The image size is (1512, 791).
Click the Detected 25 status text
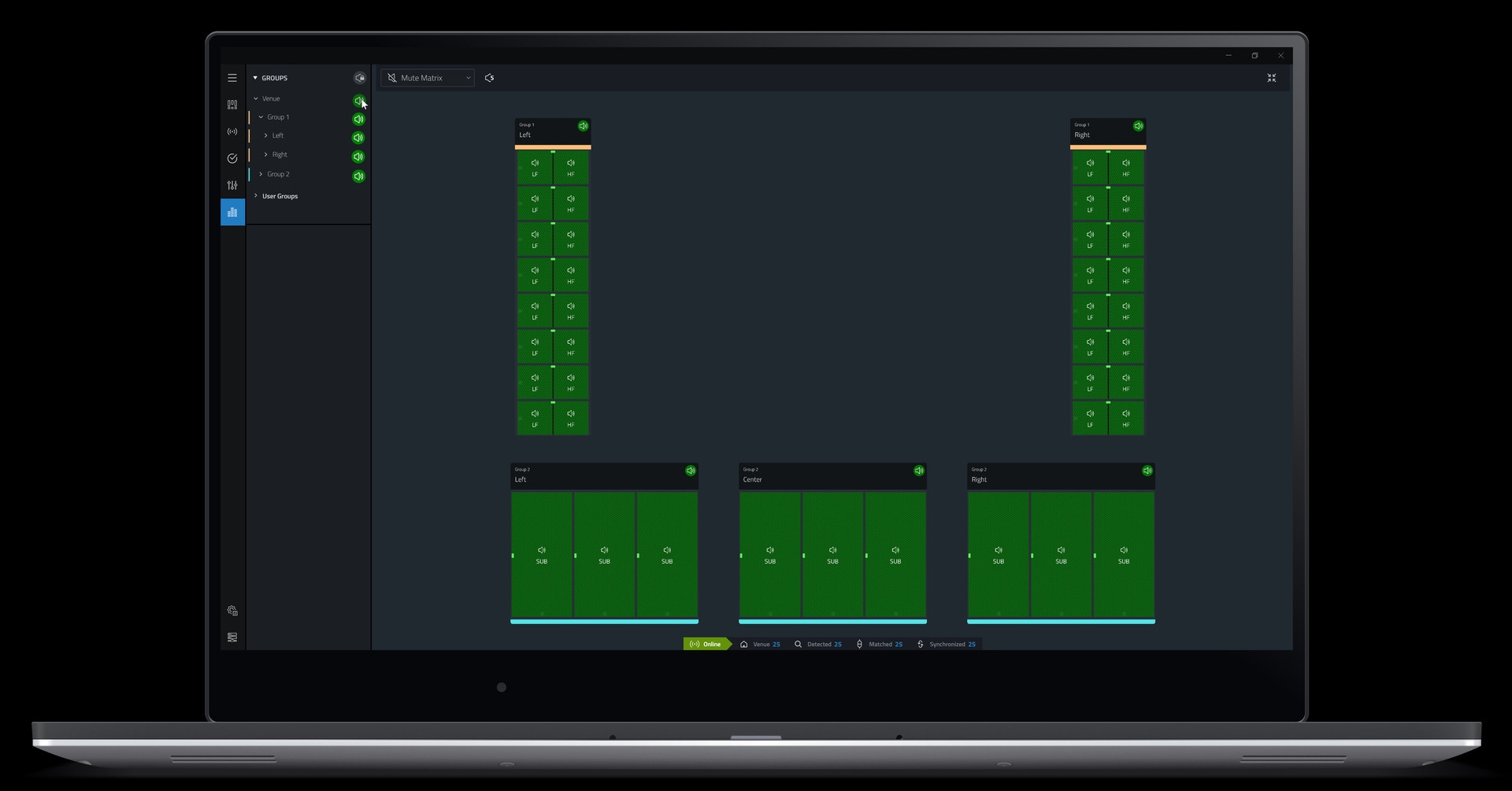[x=825, y=644]
